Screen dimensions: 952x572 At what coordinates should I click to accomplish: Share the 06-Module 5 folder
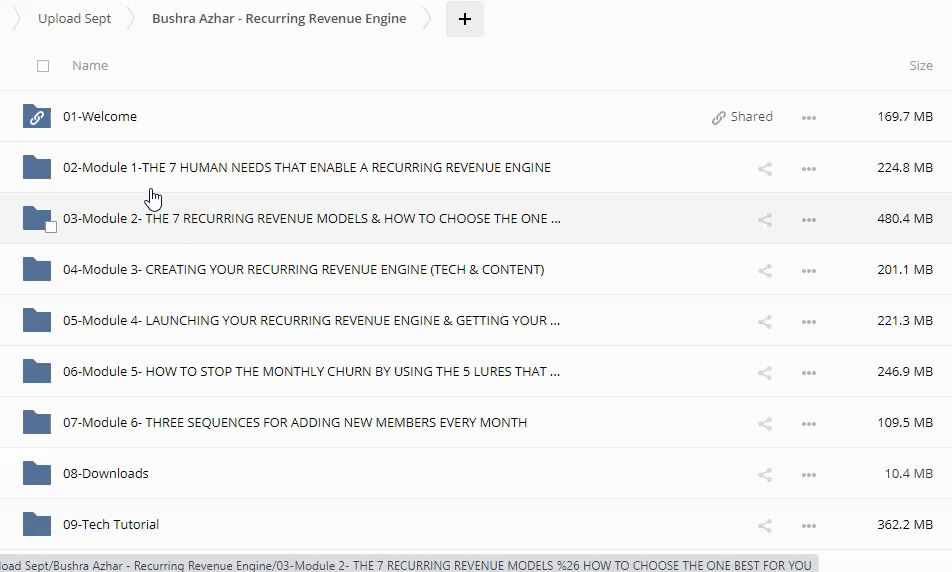tap(765, 373)
